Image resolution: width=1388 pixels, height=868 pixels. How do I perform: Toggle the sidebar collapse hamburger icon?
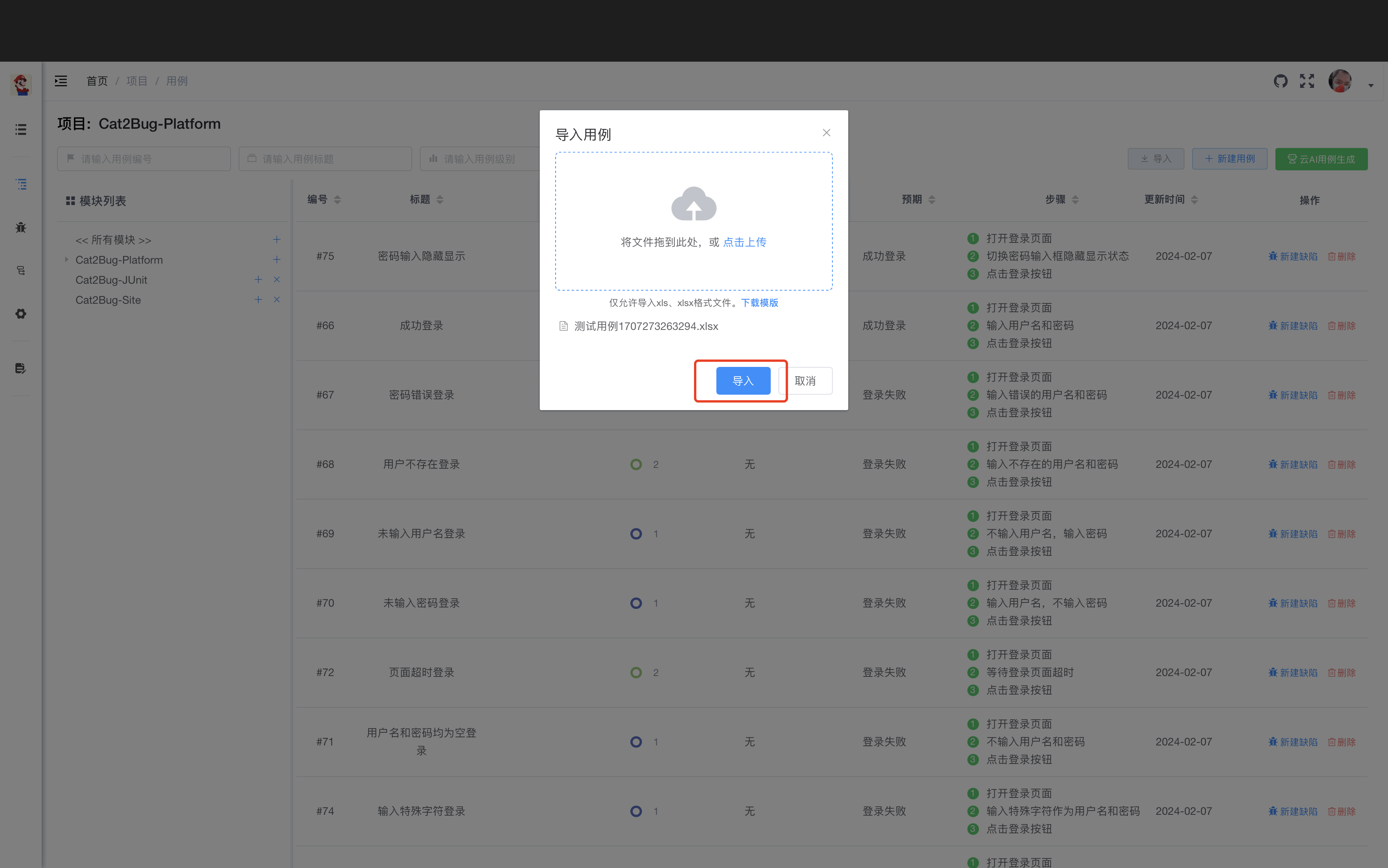point(61,81)
